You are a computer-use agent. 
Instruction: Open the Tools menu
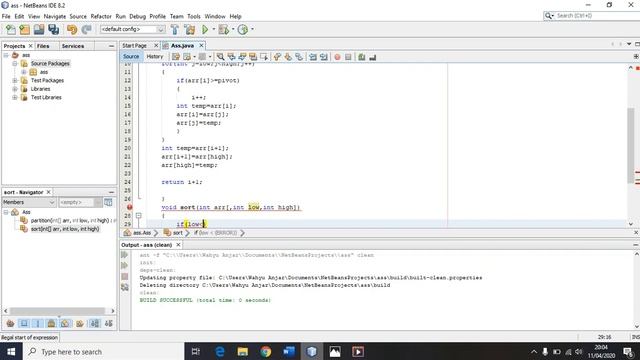pyautogui.click(x=194, y=16)
